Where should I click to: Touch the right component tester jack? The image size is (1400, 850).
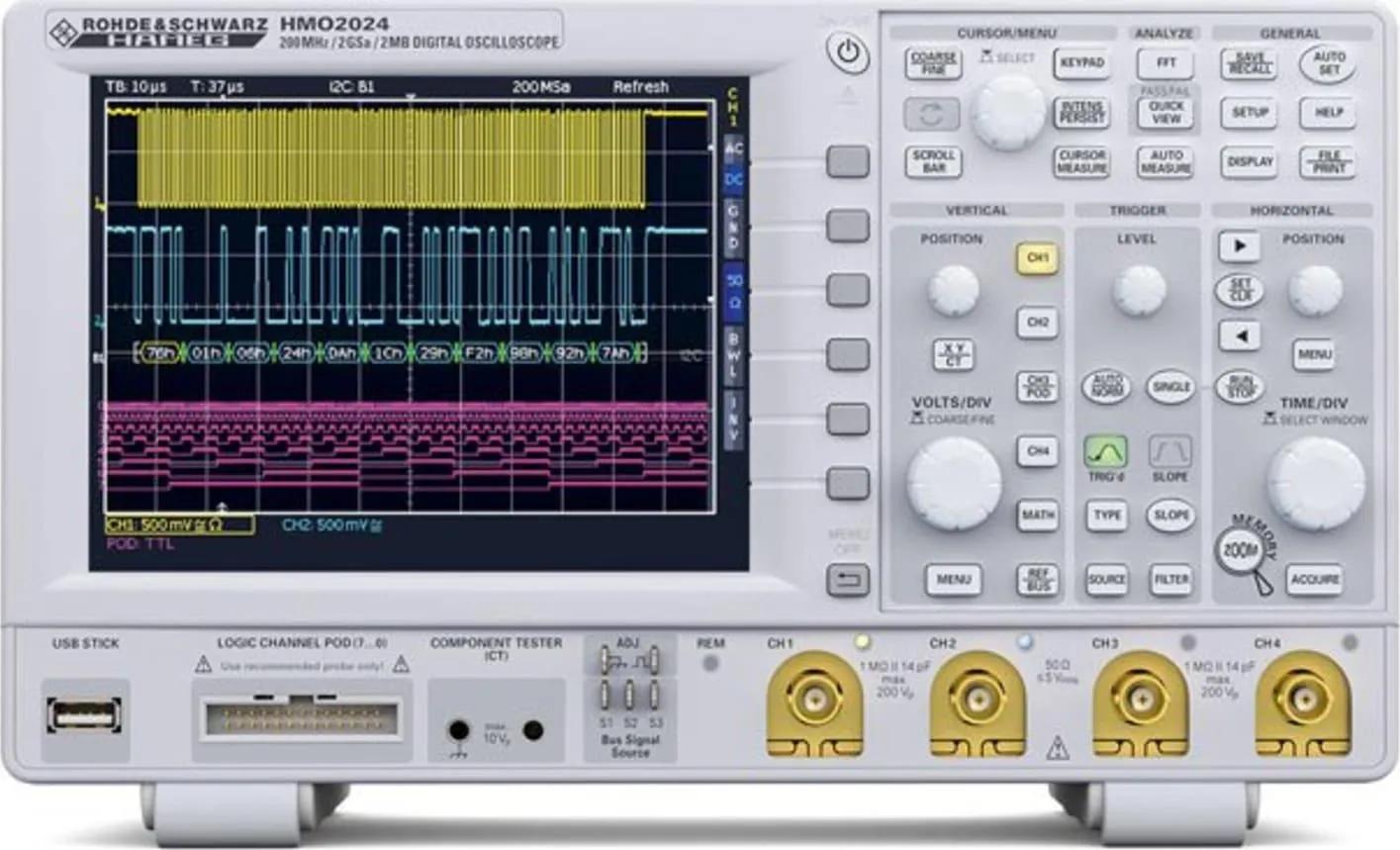pos(532,731)
